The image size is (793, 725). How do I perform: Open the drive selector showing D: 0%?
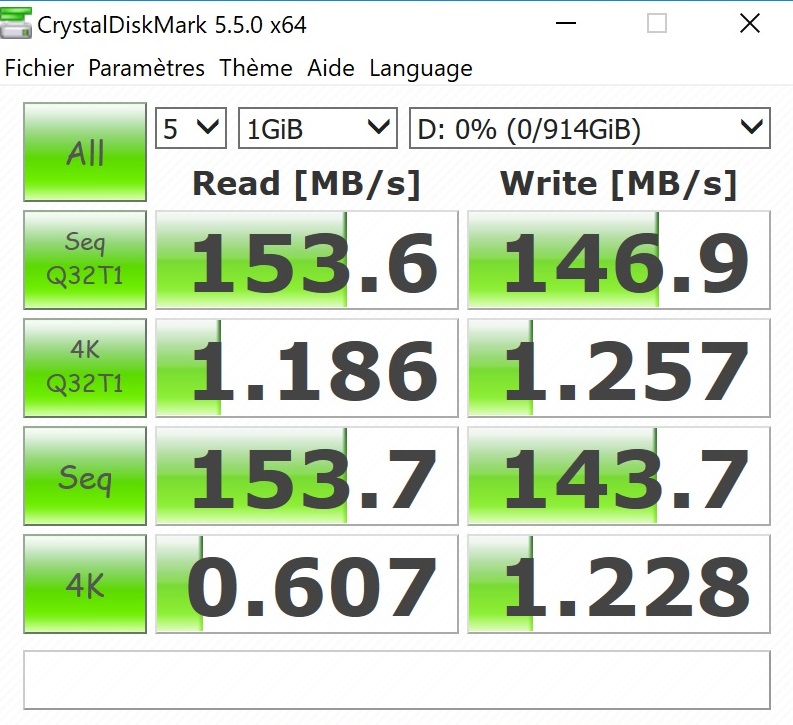pos(589,128)
